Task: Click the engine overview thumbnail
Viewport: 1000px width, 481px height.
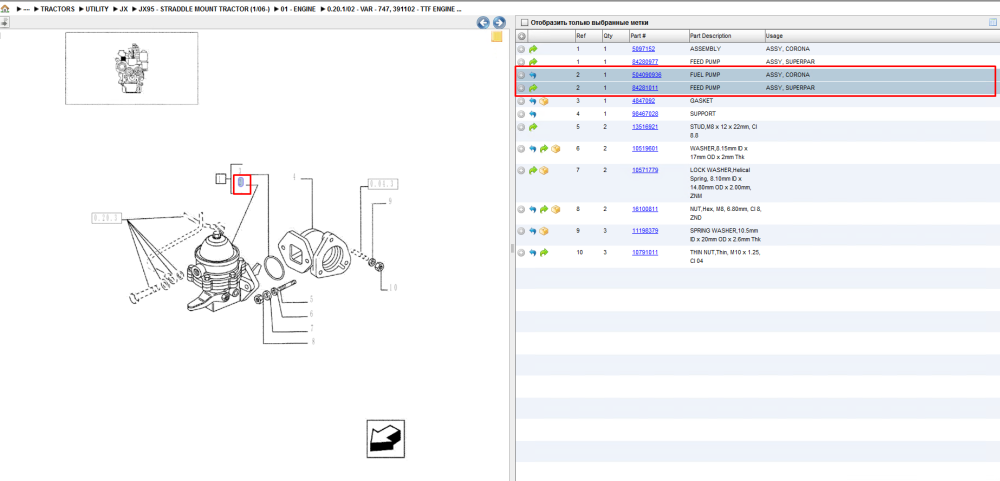Action: click(131, 68)
